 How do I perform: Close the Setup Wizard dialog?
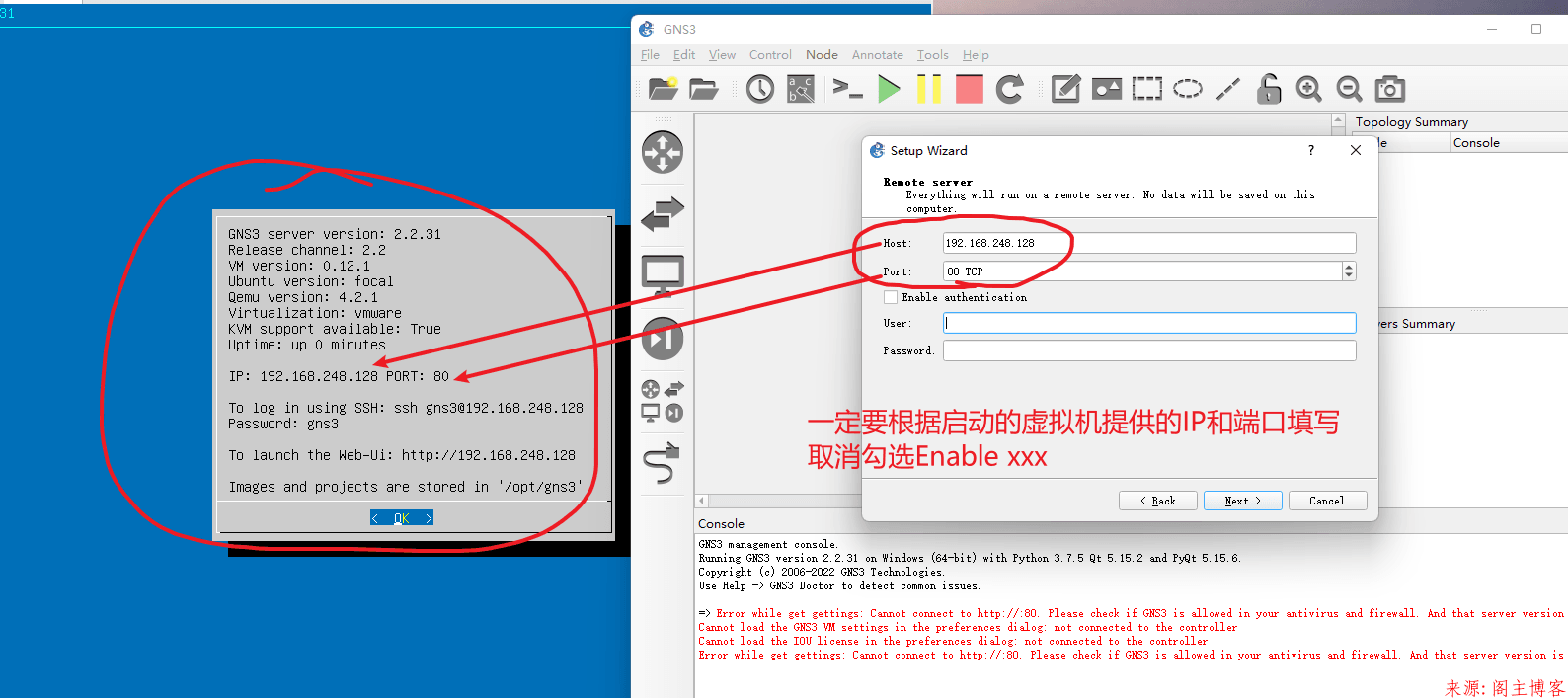click(1356, 150)
